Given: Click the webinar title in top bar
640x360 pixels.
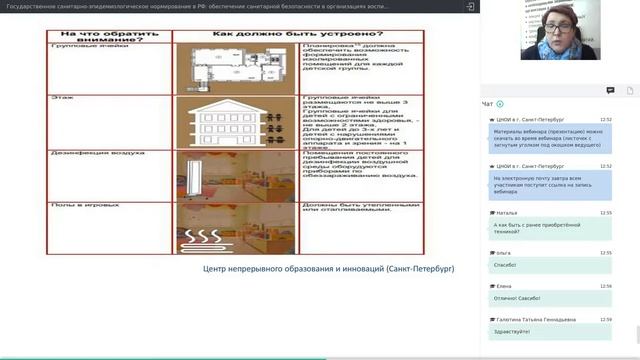Looking at the screenshot, I should pyautogui.click(x=198, y=7).
